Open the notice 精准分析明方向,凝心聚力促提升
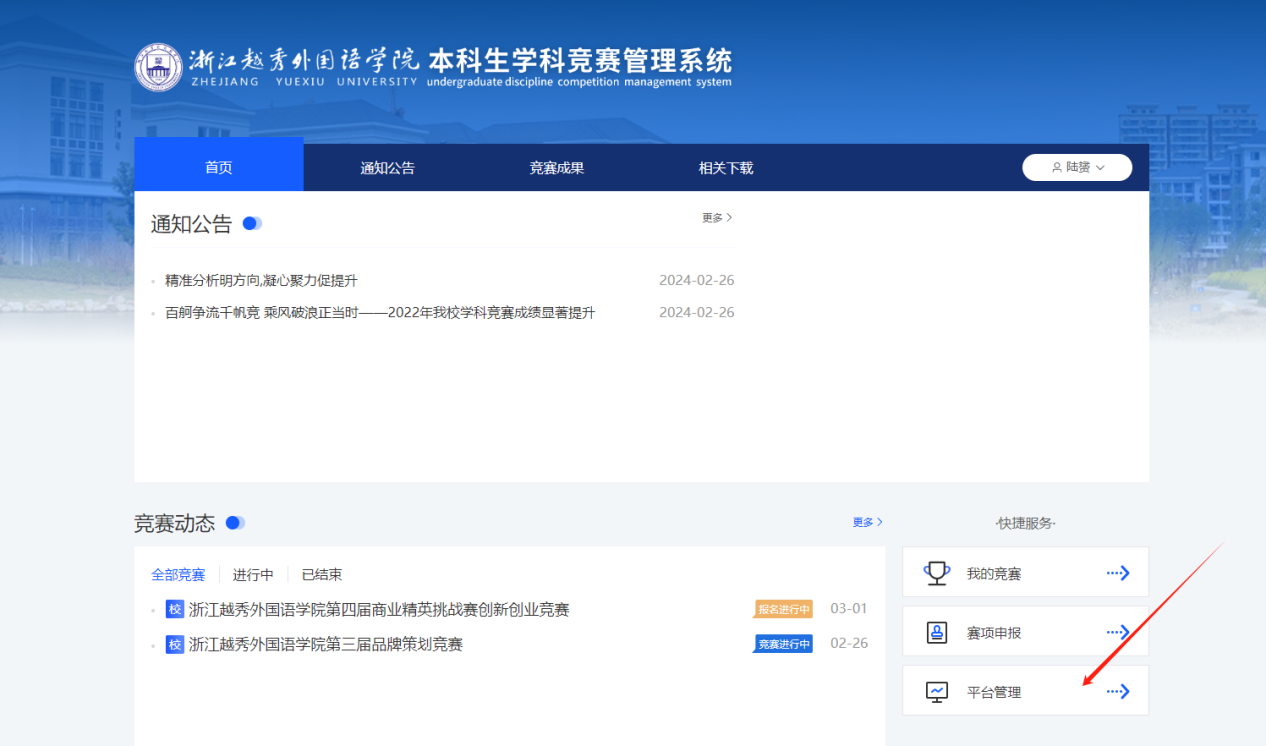 (261, 280)
